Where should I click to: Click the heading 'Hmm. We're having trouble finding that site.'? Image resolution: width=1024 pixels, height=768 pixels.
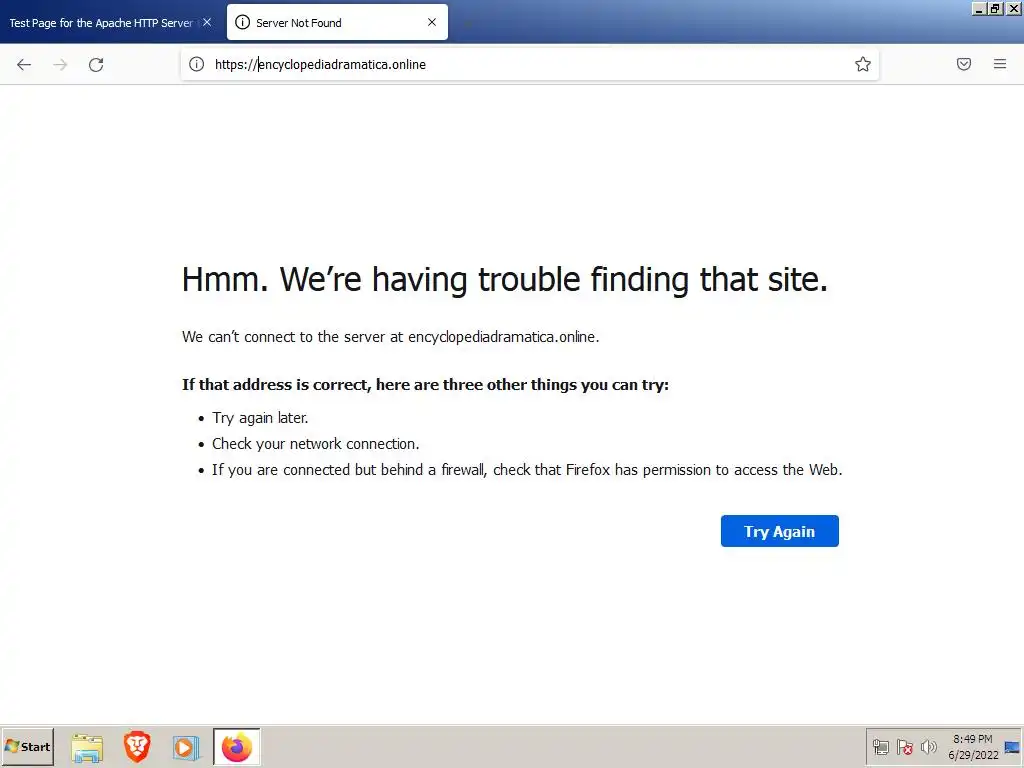pos(505,280)
